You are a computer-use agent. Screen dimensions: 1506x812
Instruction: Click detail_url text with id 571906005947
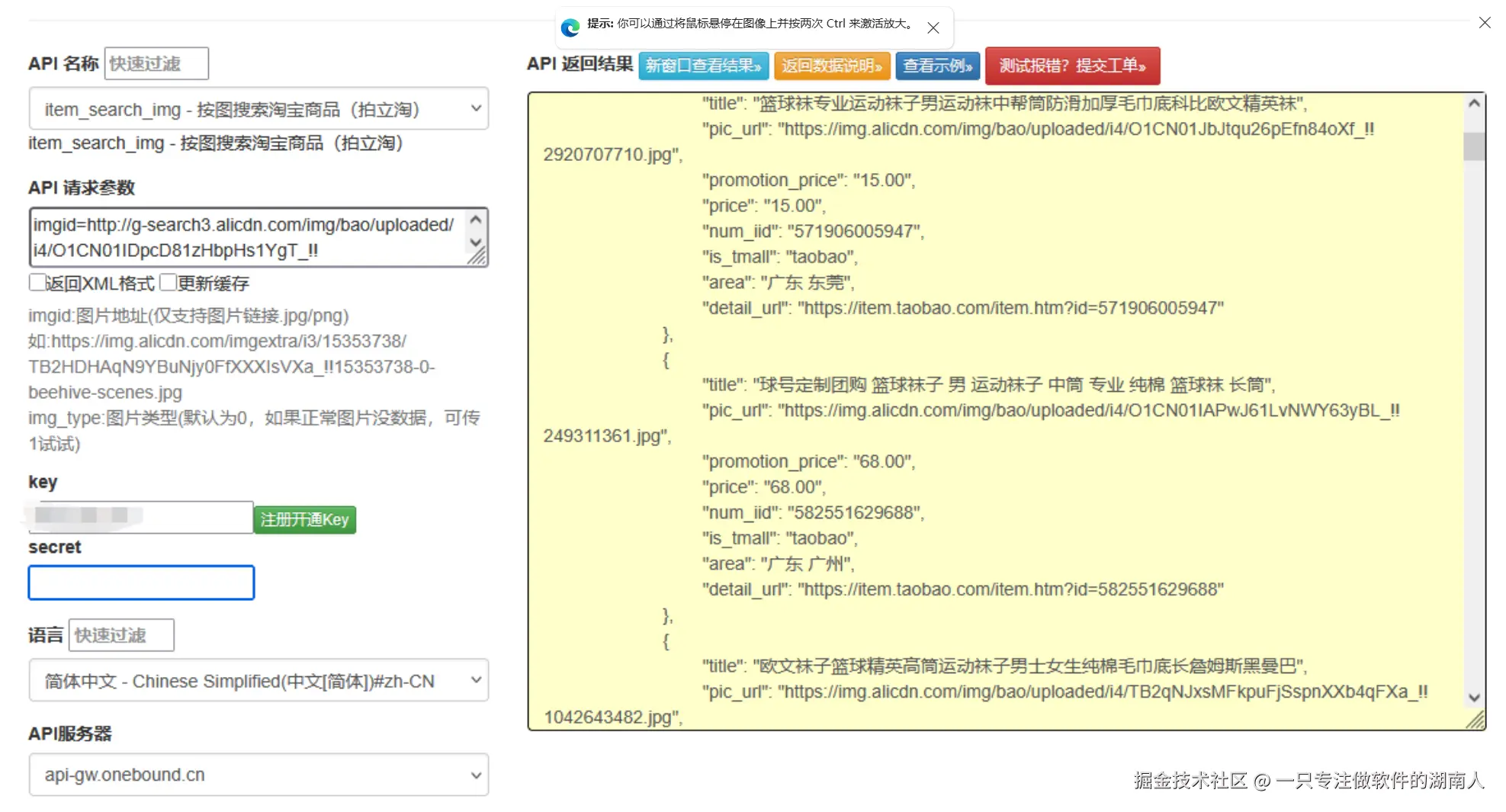click(x=962, y=308)
